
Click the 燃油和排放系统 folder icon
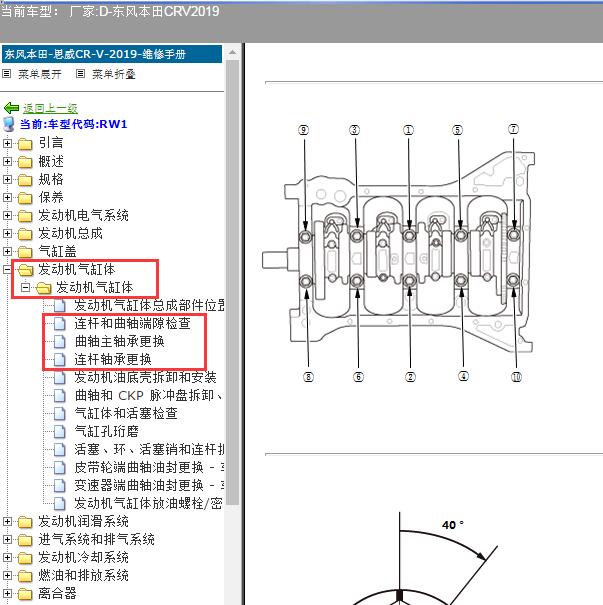pyautogui.click(x=25, y=576)
